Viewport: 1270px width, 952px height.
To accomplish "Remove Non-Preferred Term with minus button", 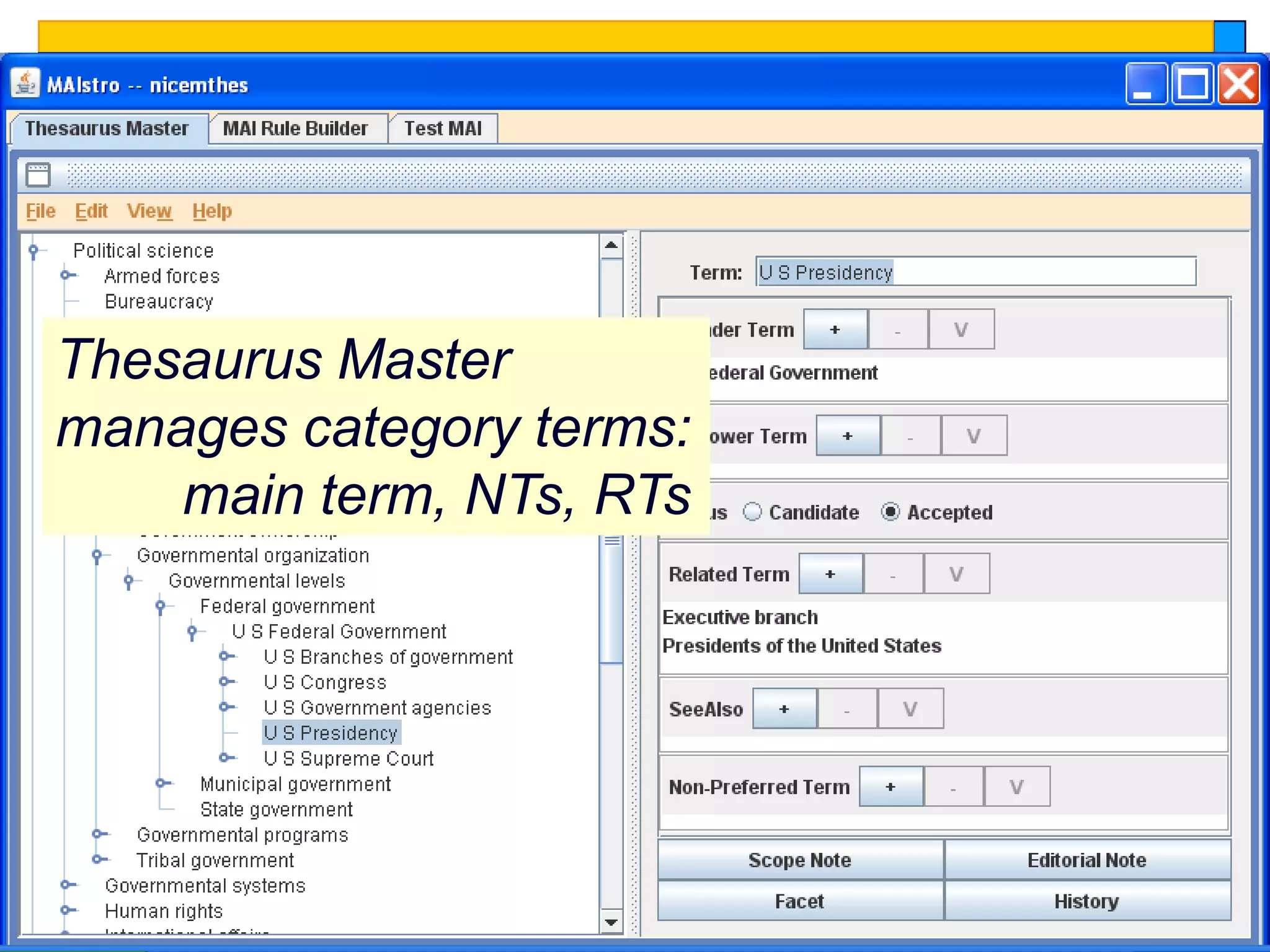I will (954, 787).
